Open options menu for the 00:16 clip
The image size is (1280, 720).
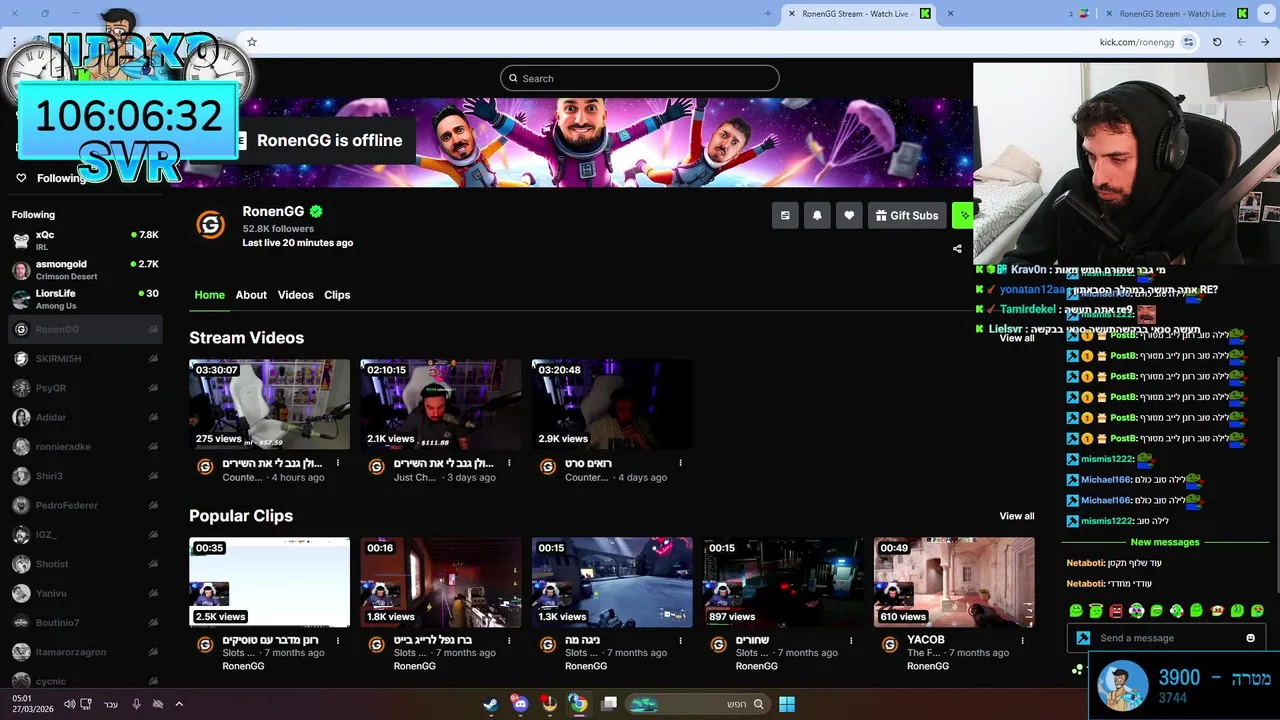pyautogui.click(x=509, y=640)
